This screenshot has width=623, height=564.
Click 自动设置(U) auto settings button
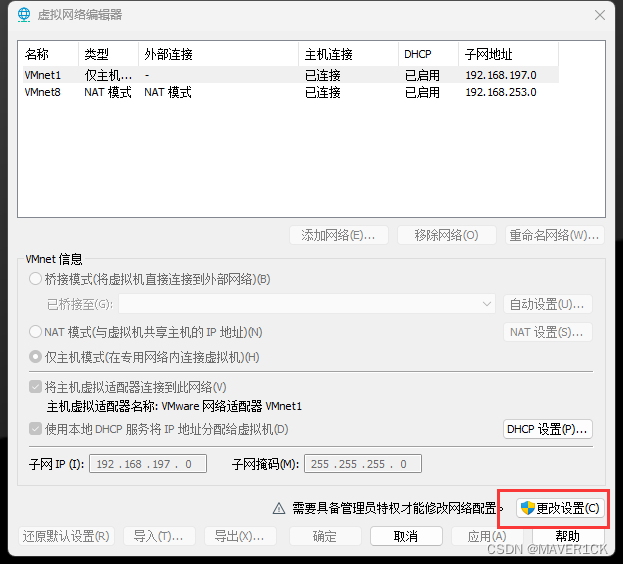click(x=548, y=304)
